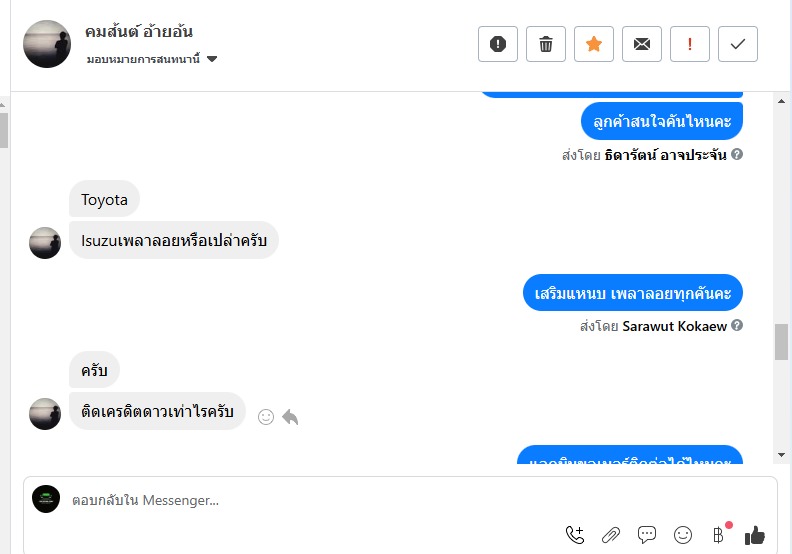React with emoji to credit bureau message
The image size is (792, 554).
click(x=266, y=417)
